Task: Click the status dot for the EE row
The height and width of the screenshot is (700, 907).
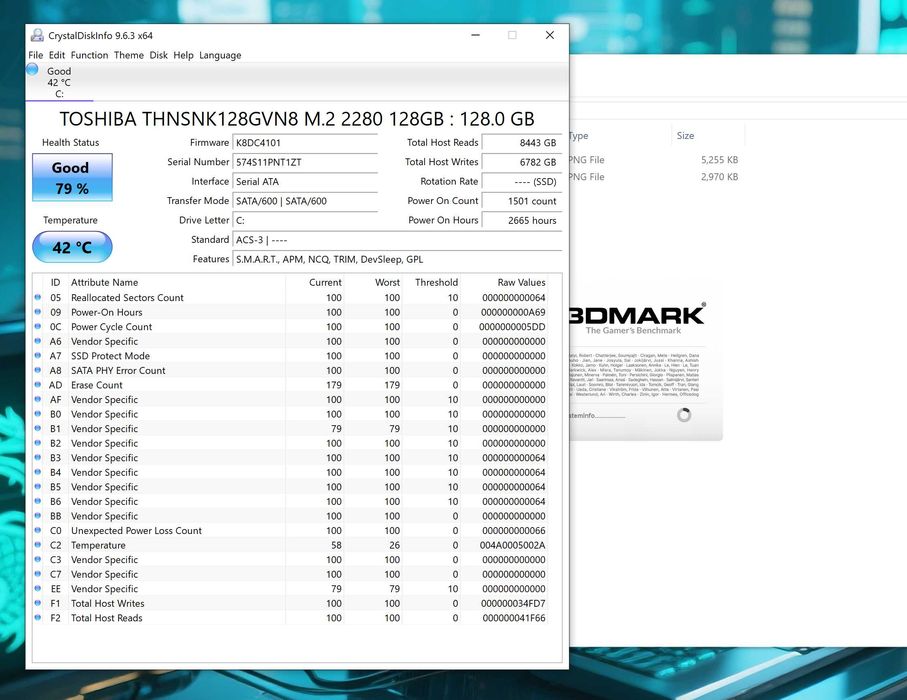Action: [38, 588]
